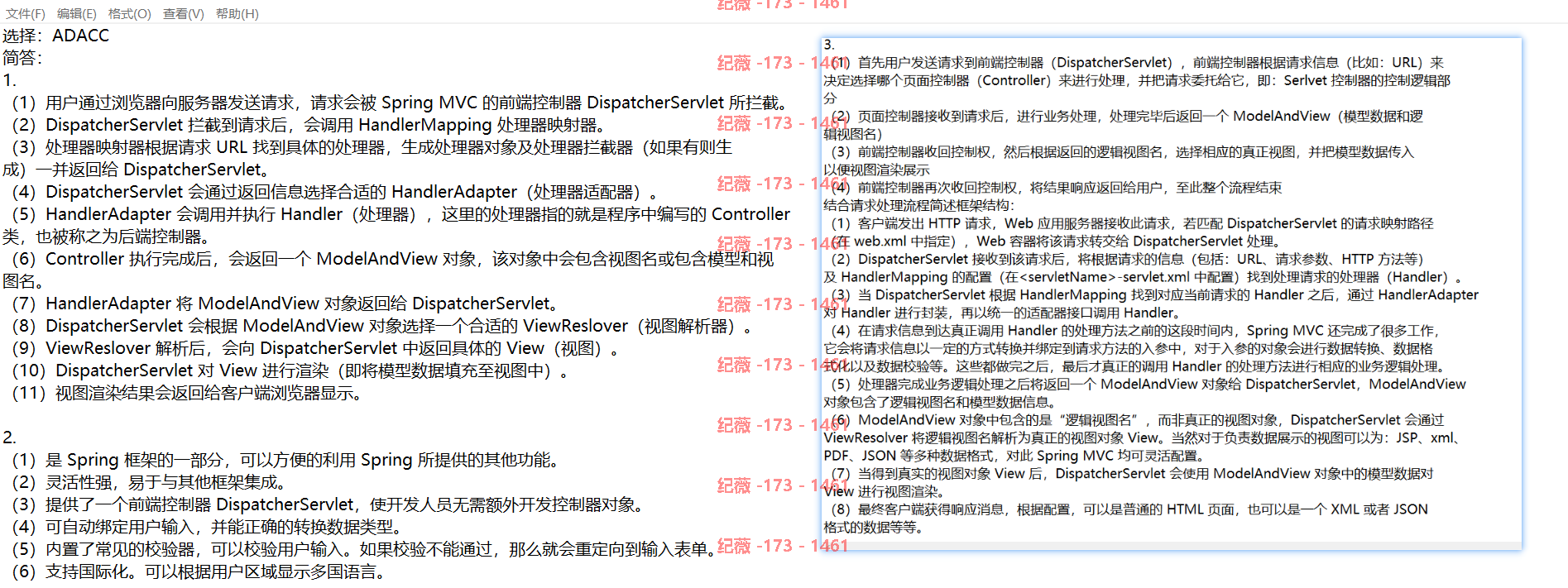The width and height of the screenshot is (1568, 588).
Task: Click line (11) 视图渲染结果会返回给客户端
Action: coord(187,393)
